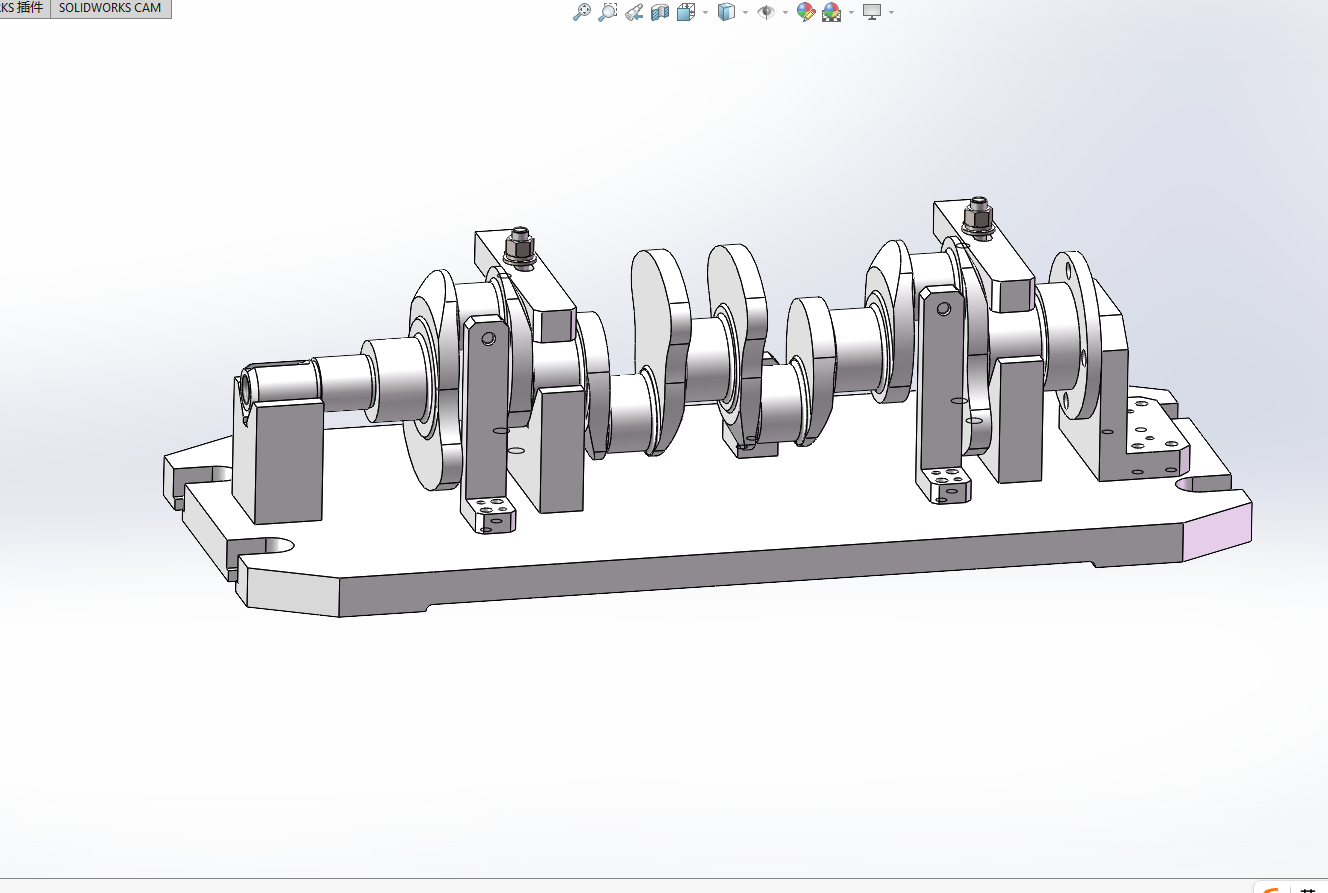The height and width of the screenshot is (893, 1328).
Task: Switch to the SOLIDWORKS CAM tab
Action: (110, 8)
